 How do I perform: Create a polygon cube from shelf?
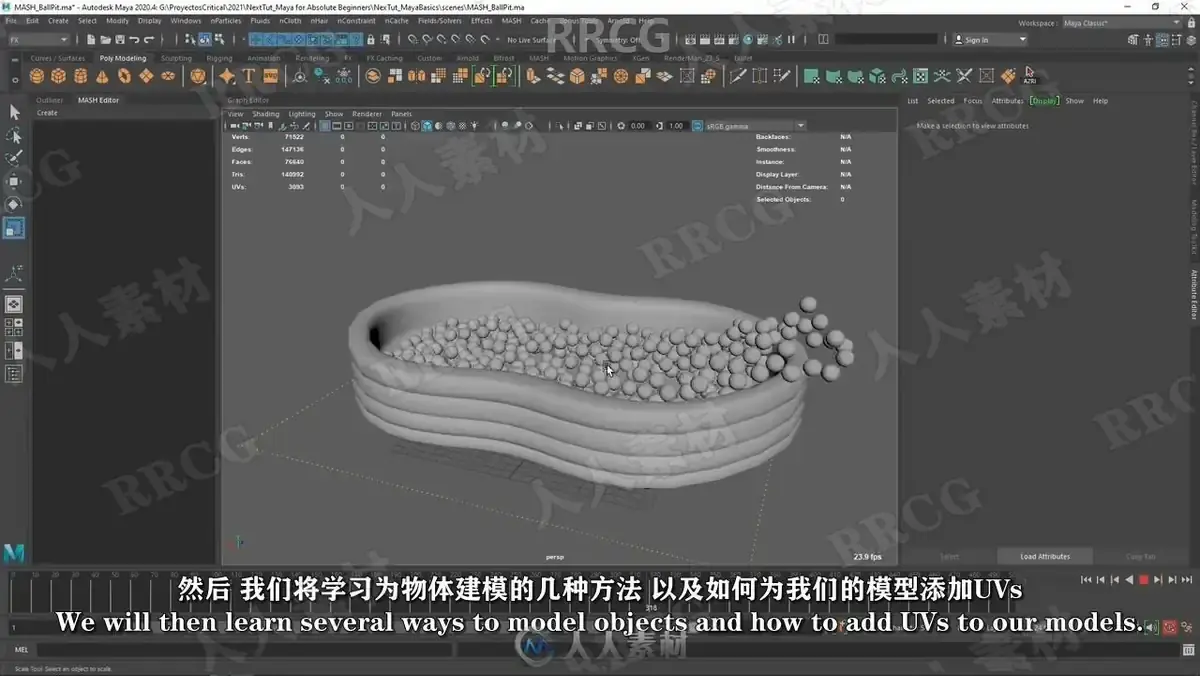[58, 76]
